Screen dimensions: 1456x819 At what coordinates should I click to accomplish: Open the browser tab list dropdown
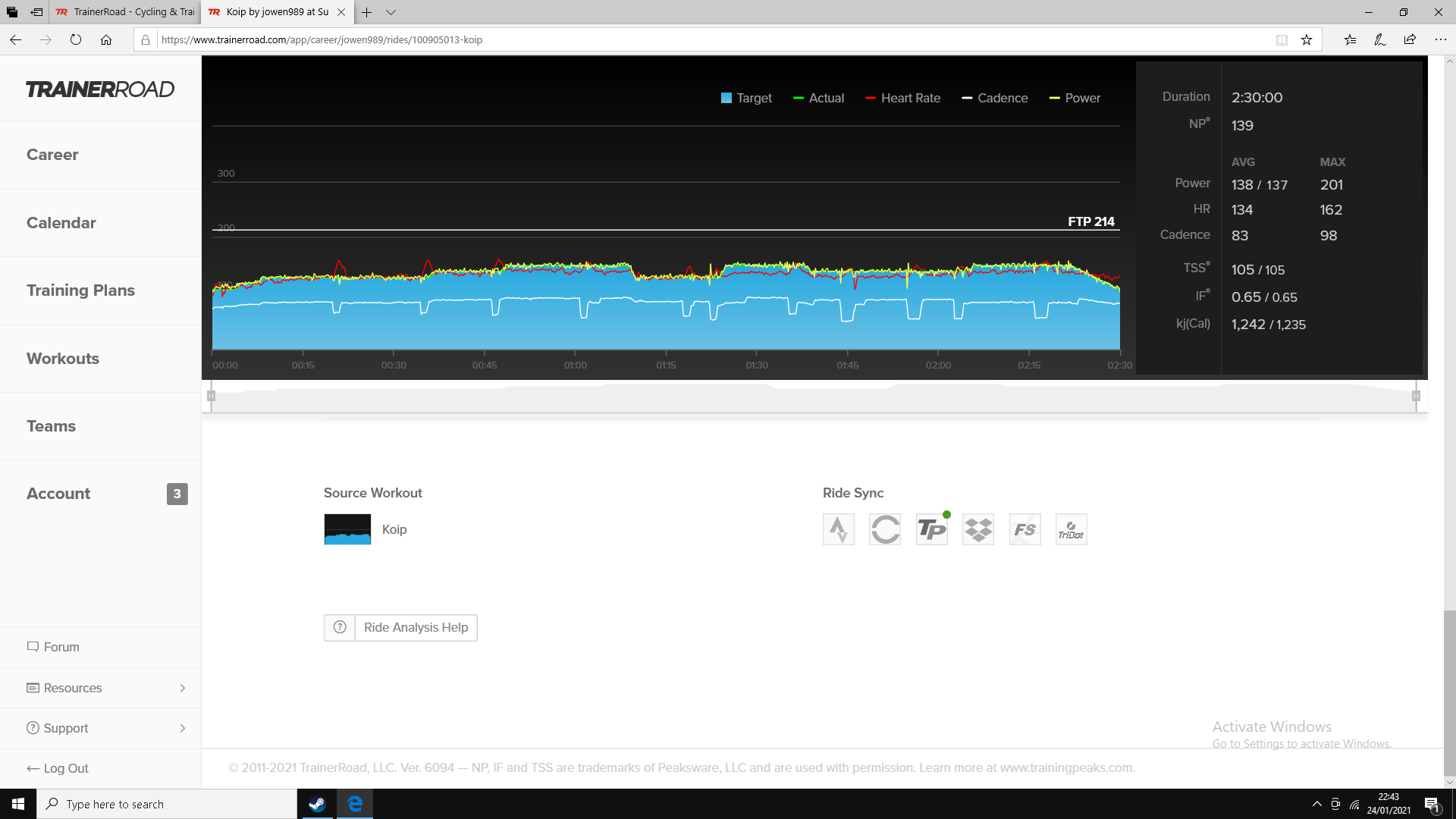[391, 12]
